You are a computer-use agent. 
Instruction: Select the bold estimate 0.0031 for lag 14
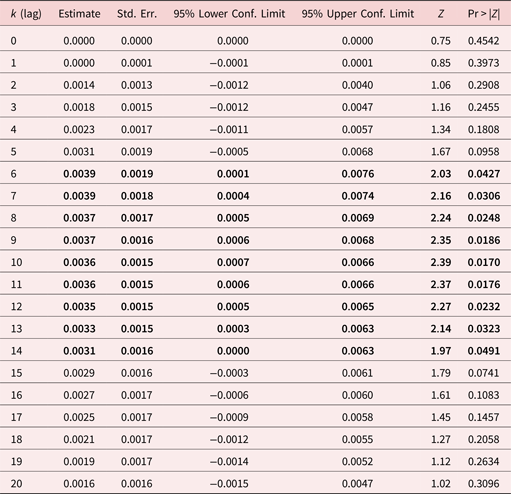[x=79, y=351]
